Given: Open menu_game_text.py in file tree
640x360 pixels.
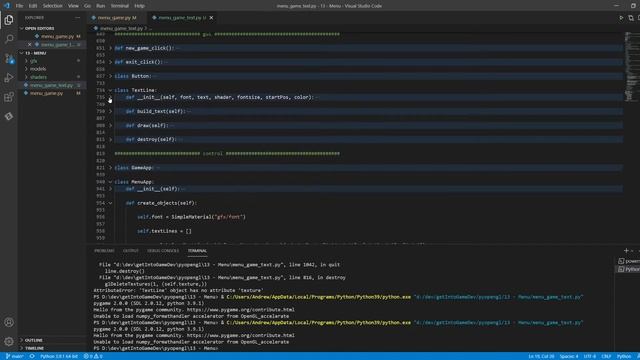Looking at the screenshot, I should pos(51,85).
